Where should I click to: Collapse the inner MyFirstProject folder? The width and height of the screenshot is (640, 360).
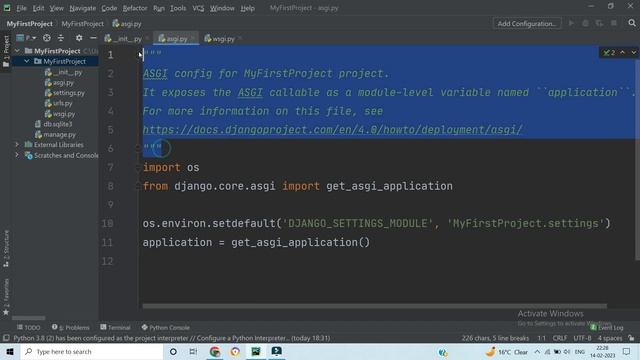27,61
